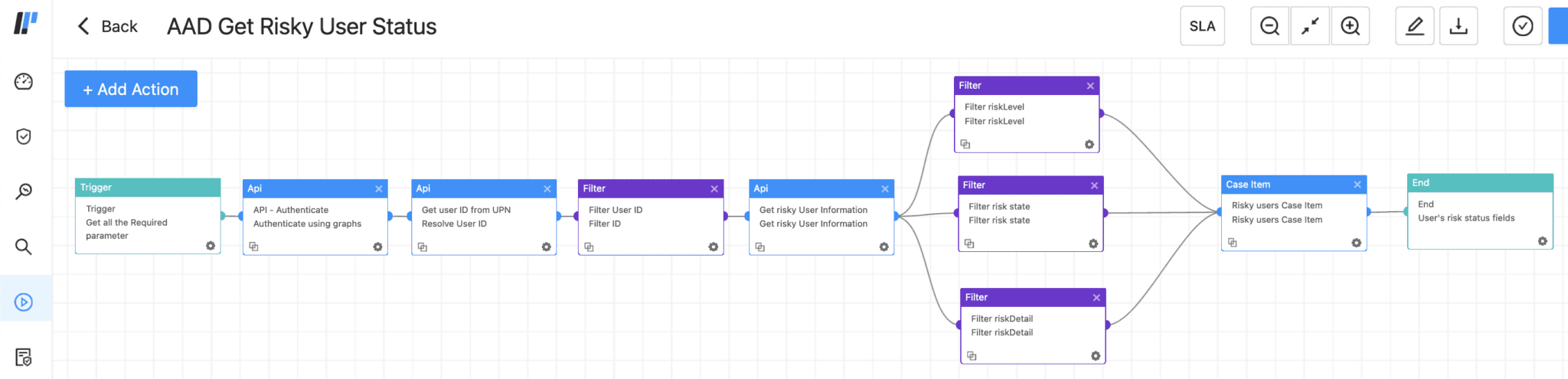Image resolution: width=1568 pixels, height=379 pixels.
Task: Open settings gear on Trigger node
Action: coord(211,246)
